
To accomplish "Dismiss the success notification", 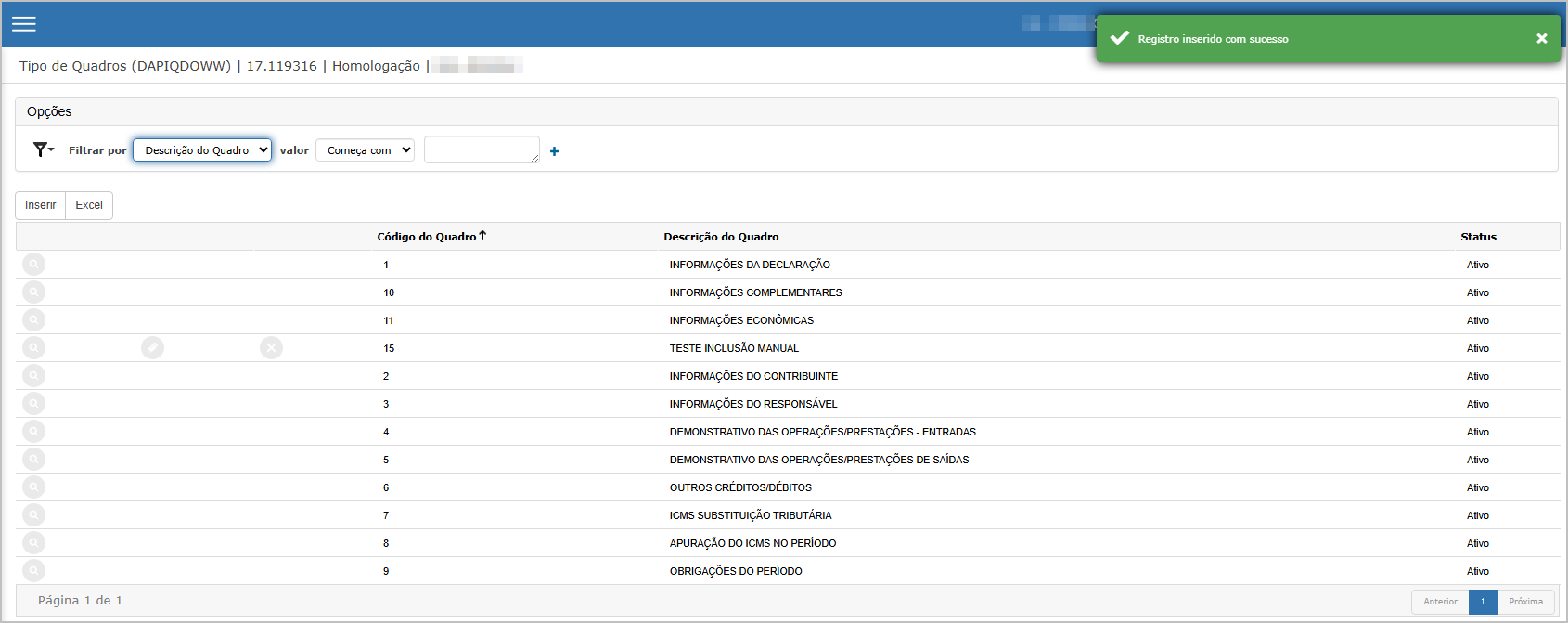I will pyautogui.click(x=1541, y=39).
